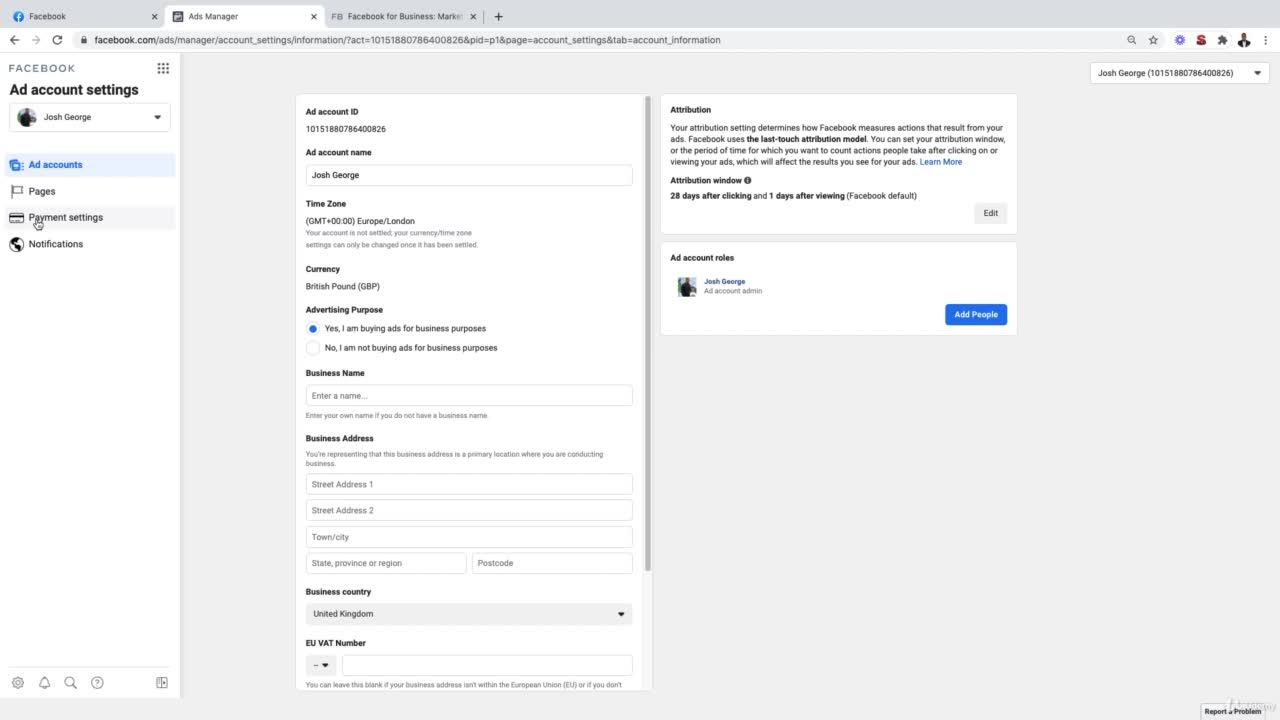
Task: Open the Chrome profile avatar
Action: [x=1244, y=40]
